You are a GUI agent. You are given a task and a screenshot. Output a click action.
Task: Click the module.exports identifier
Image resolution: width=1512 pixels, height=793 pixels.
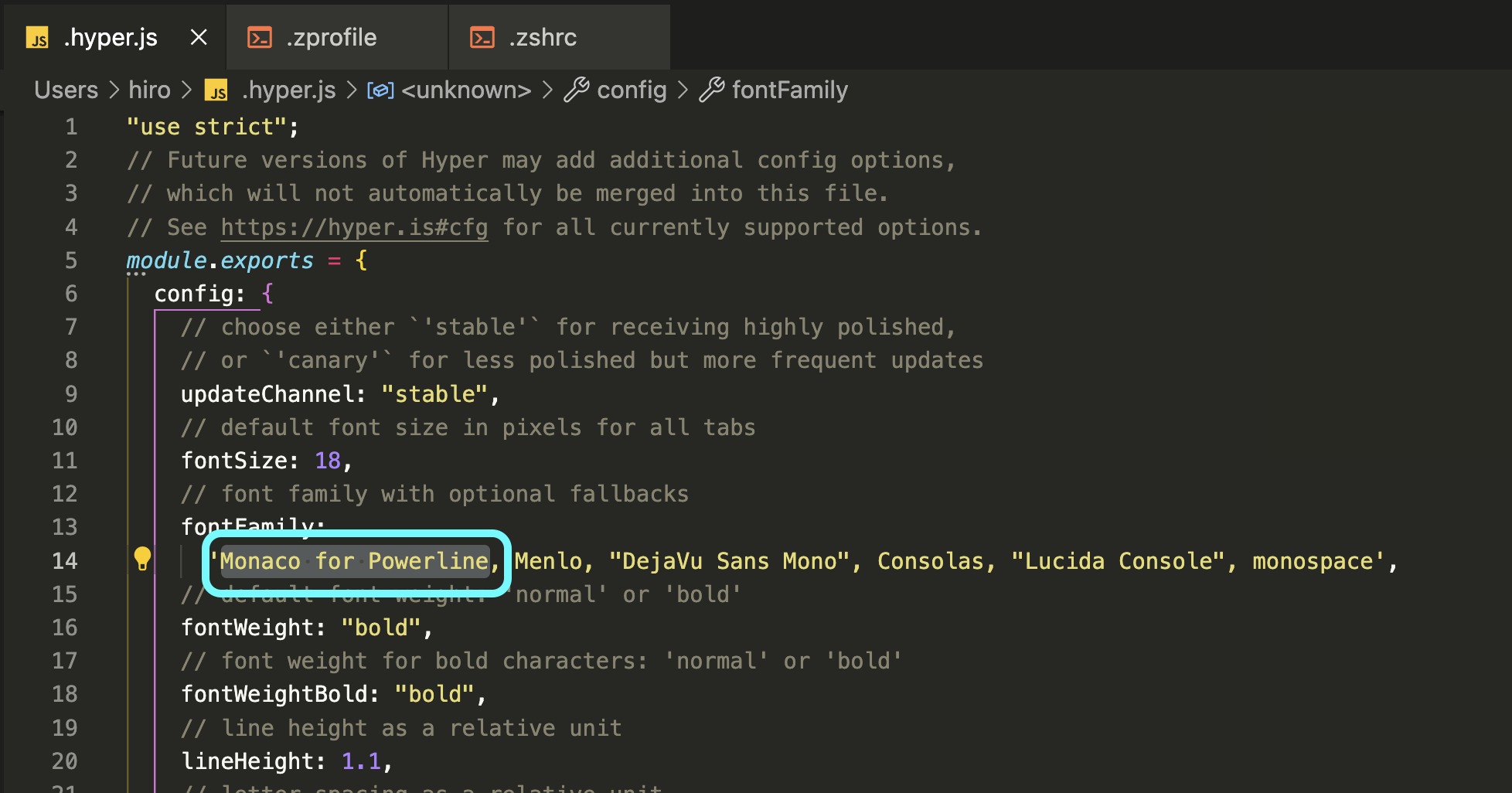220,260
